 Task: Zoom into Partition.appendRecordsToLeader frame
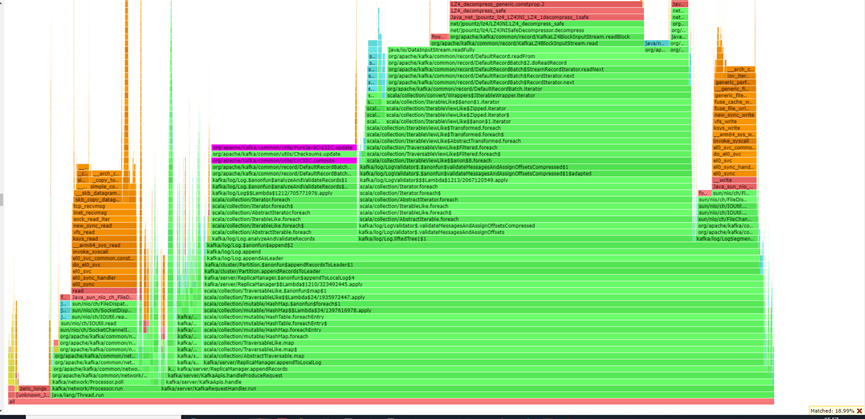(484, 271)
